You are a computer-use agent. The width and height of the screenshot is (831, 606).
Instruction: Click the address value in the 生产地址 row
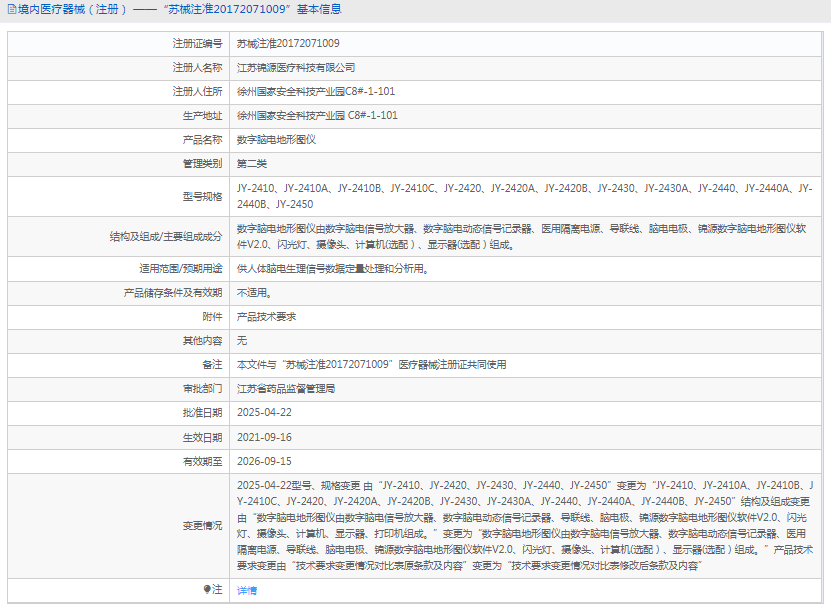(317, 116)
